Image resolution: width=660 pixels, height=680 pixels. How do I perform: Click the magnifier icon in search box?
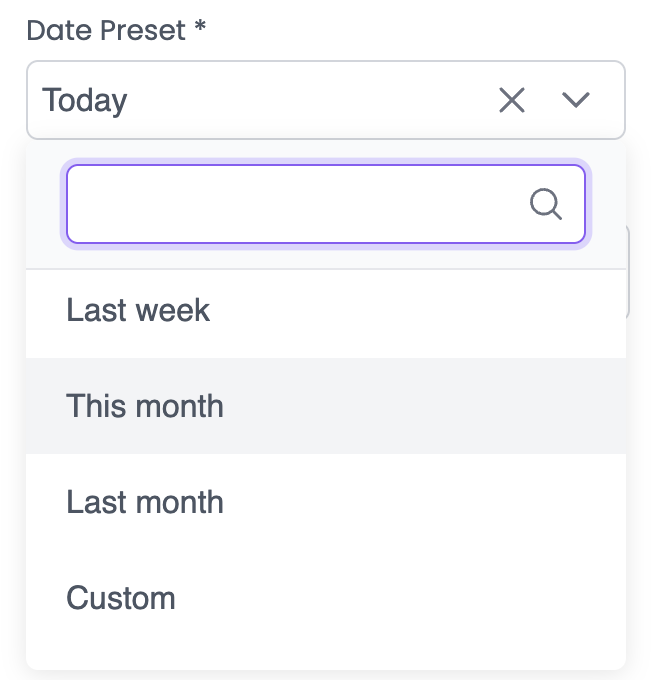pos(545,204)
